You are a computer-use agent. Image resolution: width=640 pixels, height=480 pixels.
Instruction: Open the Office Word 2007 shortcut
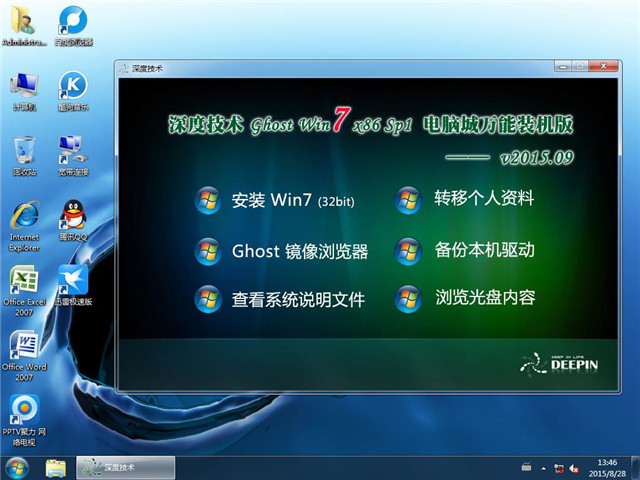[x=24, y=356]
